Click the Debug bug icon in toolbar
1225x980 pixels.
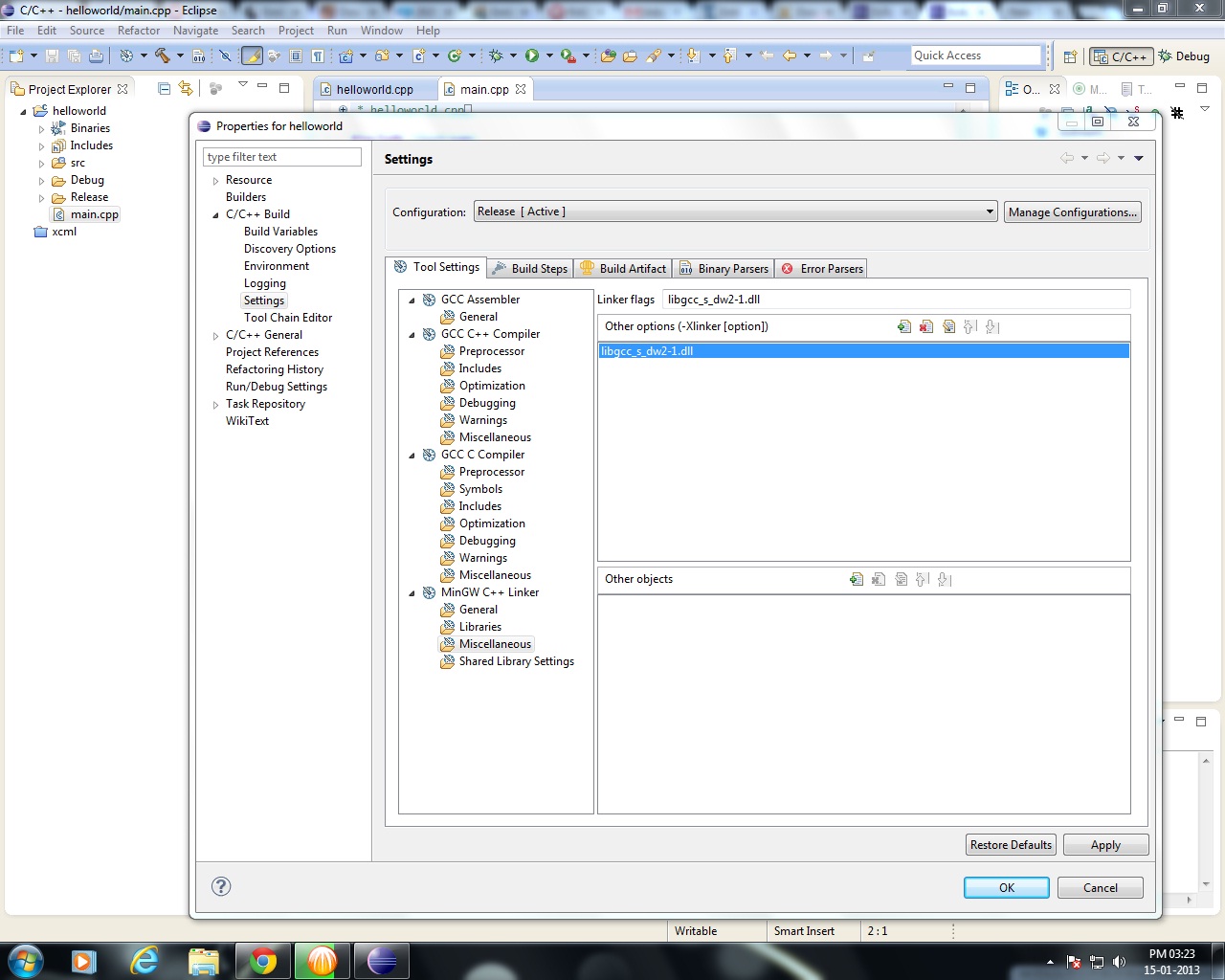pos(496,56)
